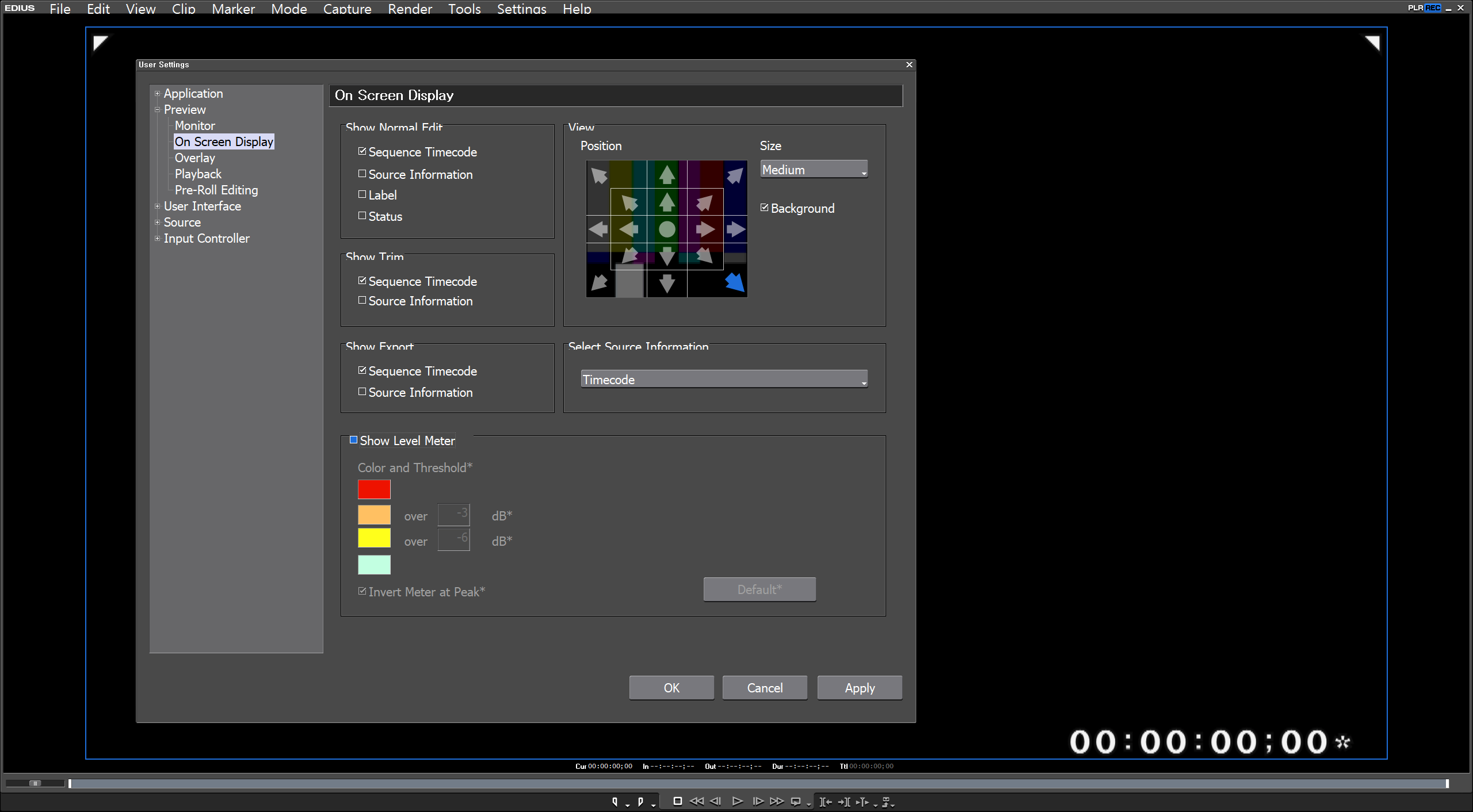This screenshot has height=812, width=1473.
Task: Toggle the Background checkbox in View
Action: click(x=765, y=208)
